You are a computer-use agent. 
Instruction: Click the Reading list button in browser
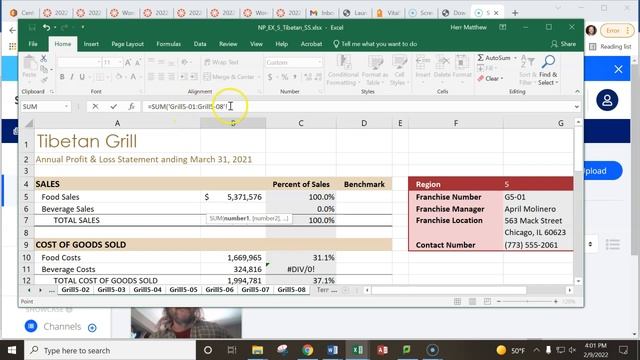tap(611, 47)
